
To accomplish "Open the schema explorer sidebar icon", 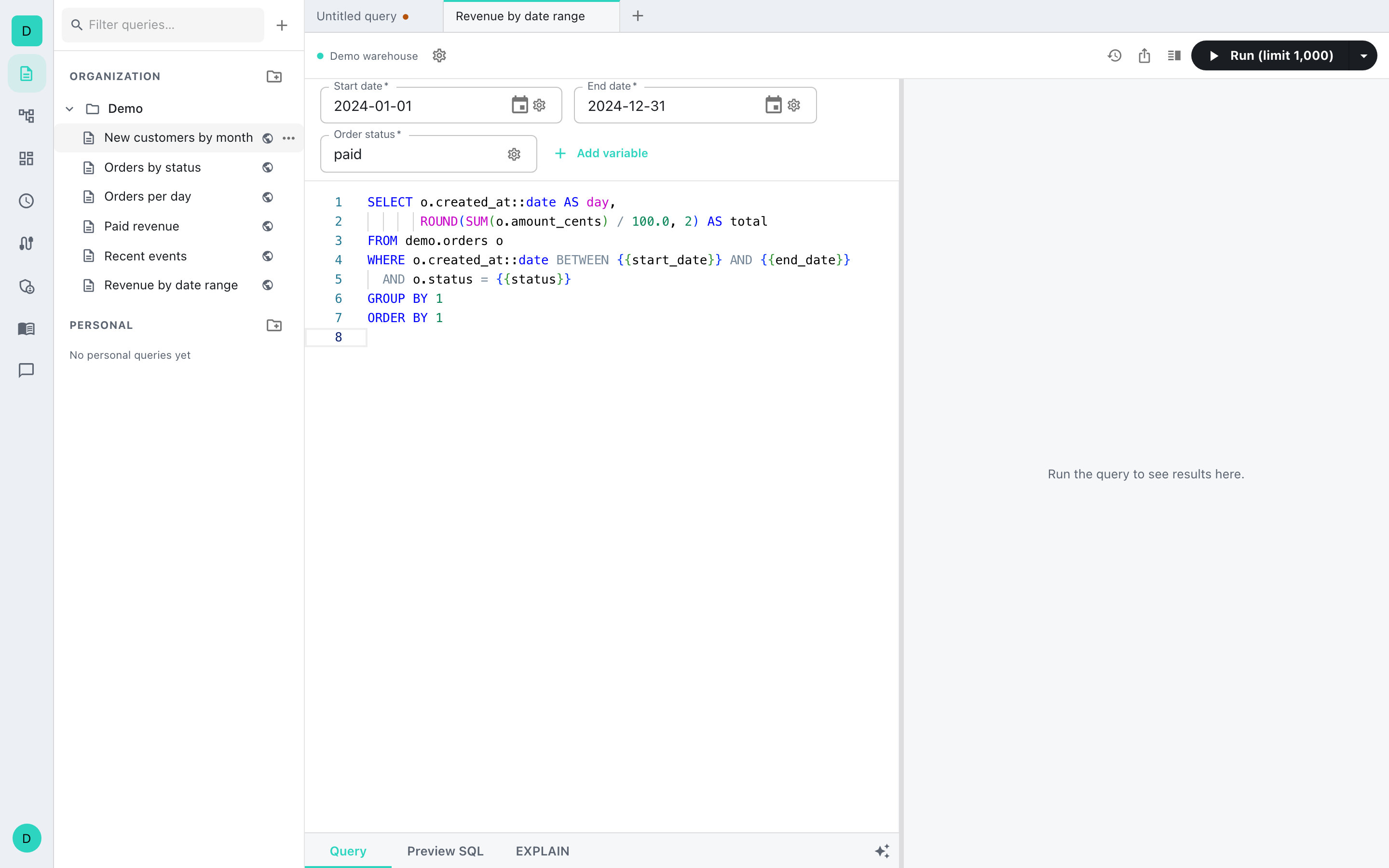I will pos(27,116).
